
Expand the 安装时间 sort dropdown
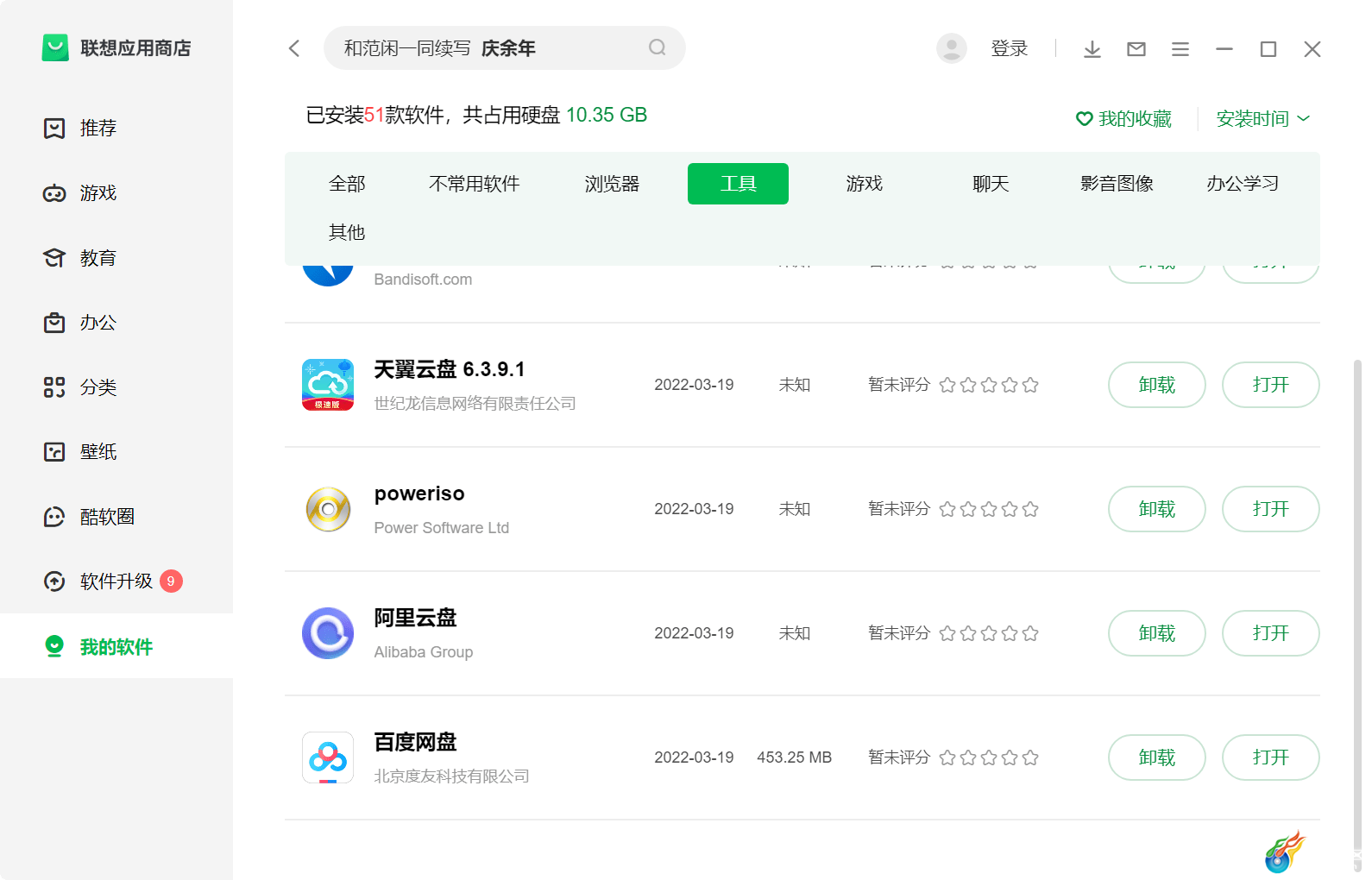1263,118
